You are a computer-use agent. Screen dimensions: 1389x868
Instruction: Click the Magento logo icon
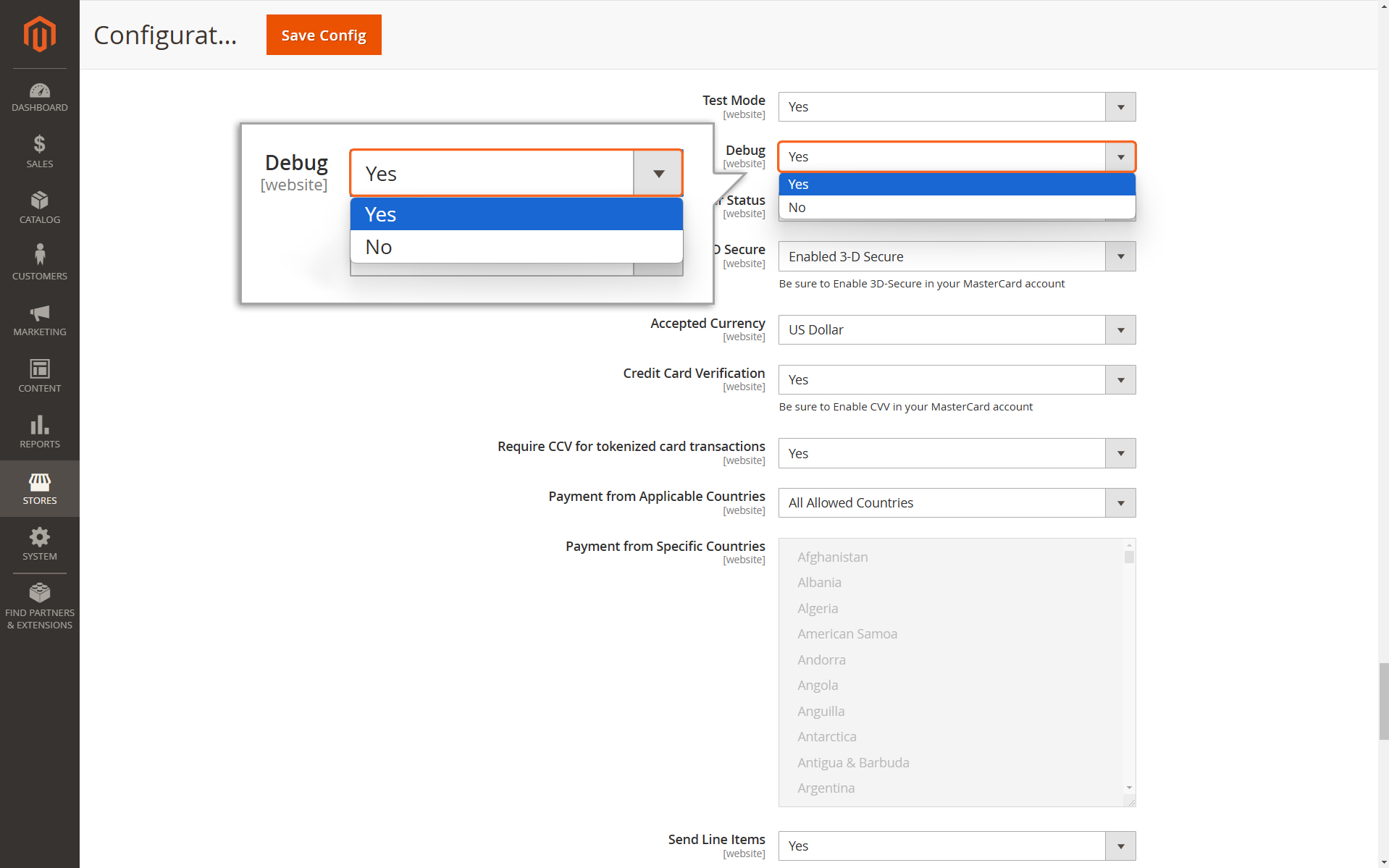(39, 34)
